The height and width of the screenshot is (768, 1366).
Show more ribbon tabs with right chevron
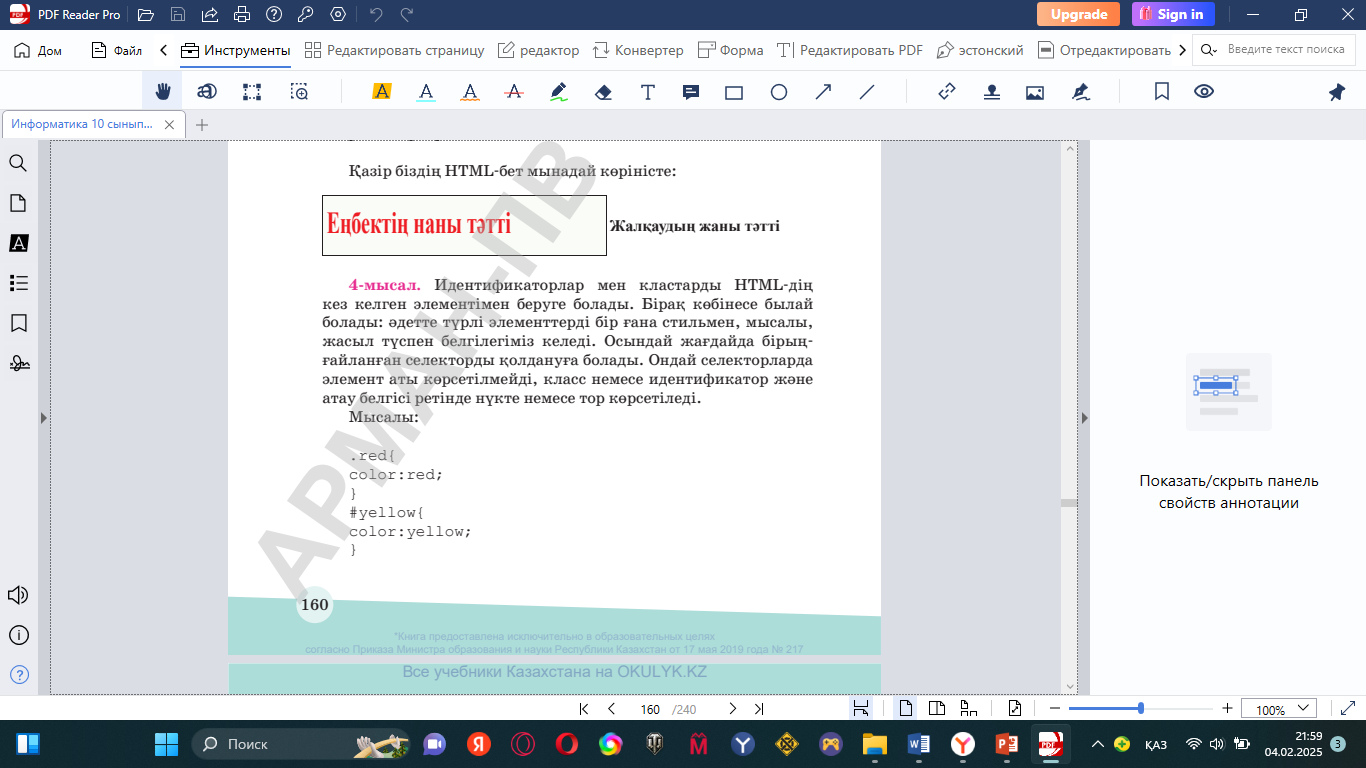tap(1183, 50)
